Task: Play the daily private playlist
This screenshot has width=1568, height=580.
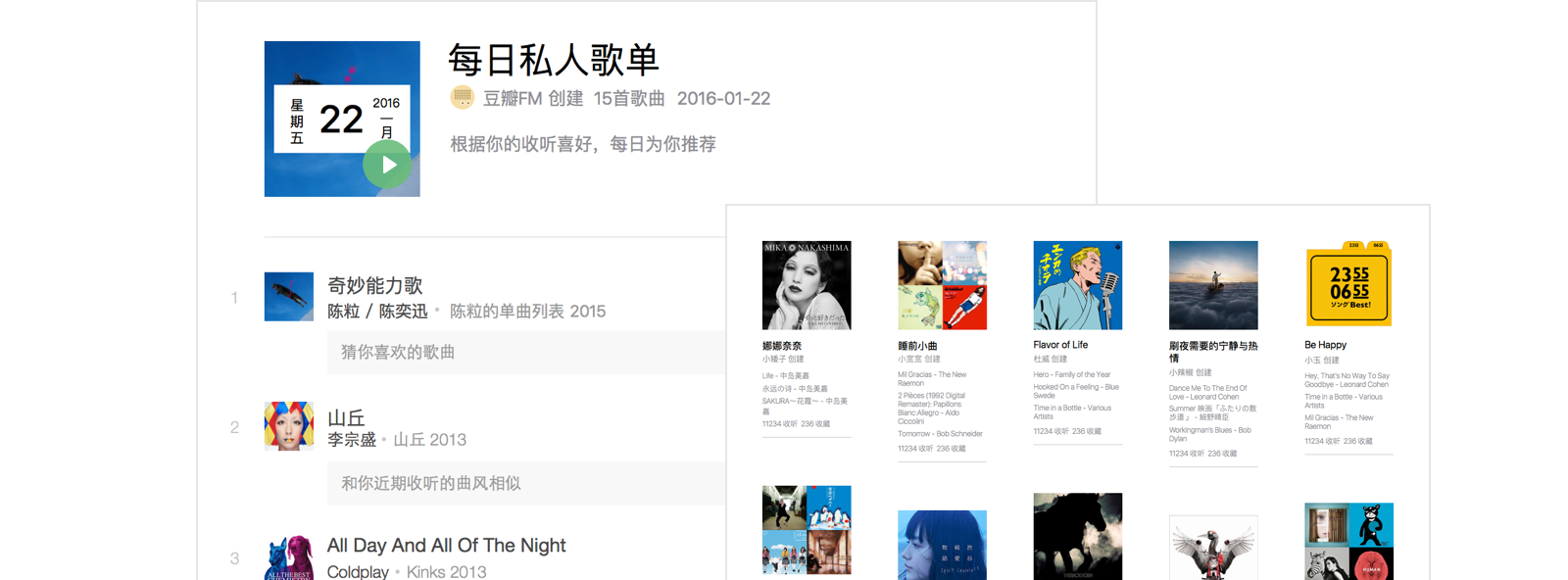Action: (387, 165)
